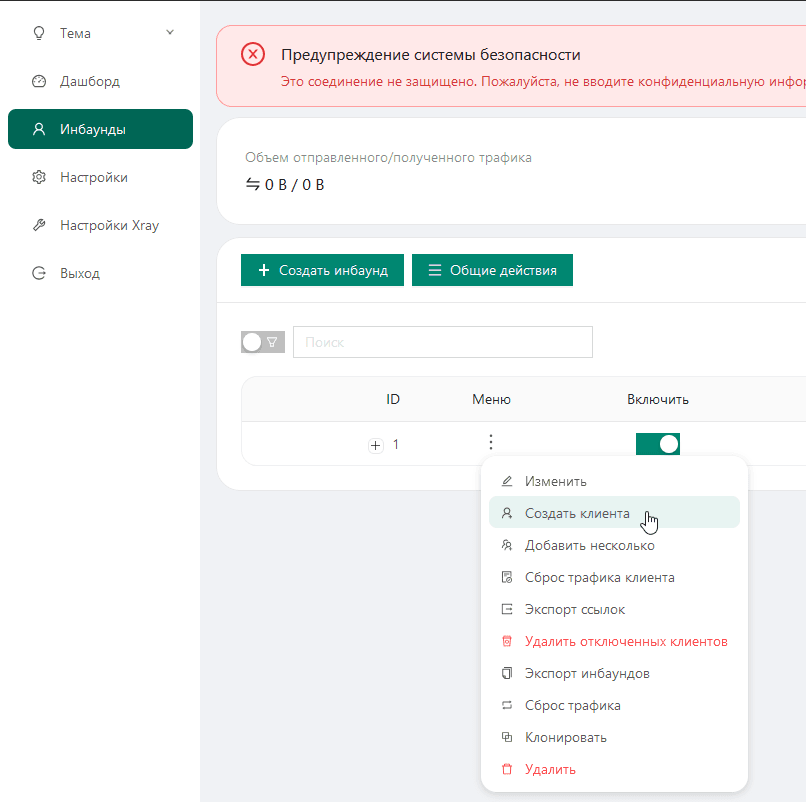The width and height of the screenshot is (806, 802).
Task: Click the logout icon for Выход
Action: [x=39, y=274]
